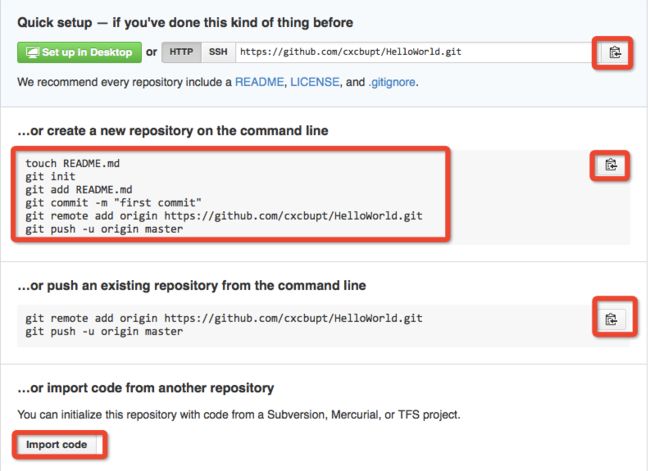Click the desktop icon in Set up in Desktop

pos(32,53)
